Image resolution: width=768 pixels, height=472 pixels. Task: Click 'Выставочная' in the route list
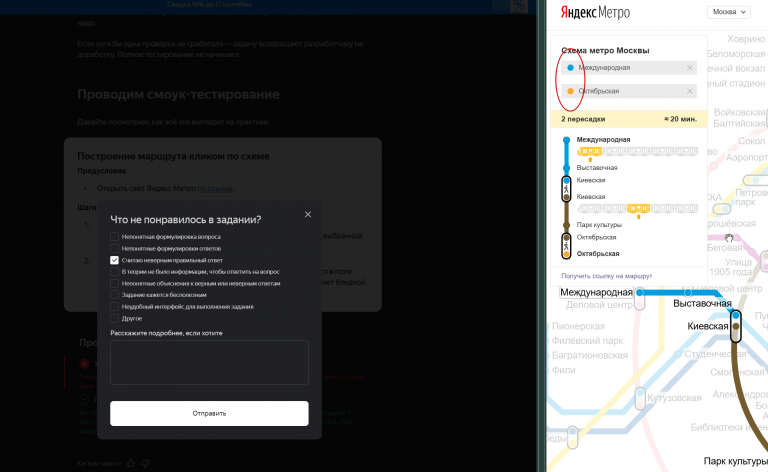[597, 167]
